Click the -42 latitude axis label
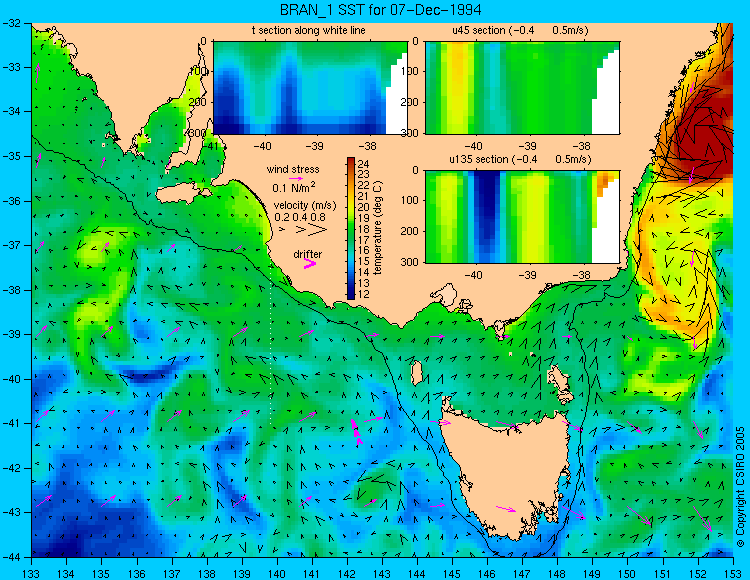750x580 pixels. pos(11,468)
